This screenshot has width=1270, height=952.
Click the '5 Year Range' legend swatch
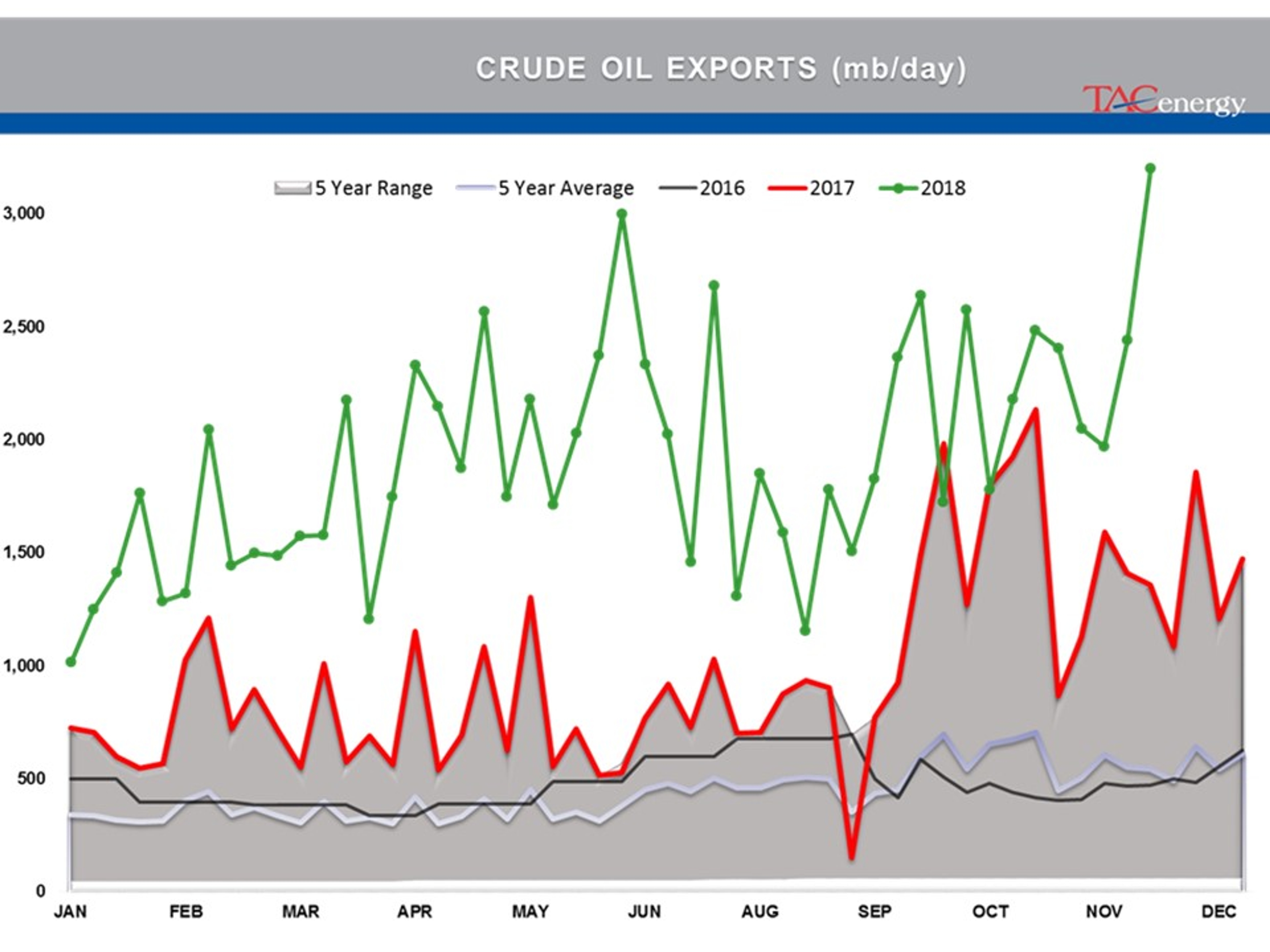pyautogui.click(x=293, y=188)
